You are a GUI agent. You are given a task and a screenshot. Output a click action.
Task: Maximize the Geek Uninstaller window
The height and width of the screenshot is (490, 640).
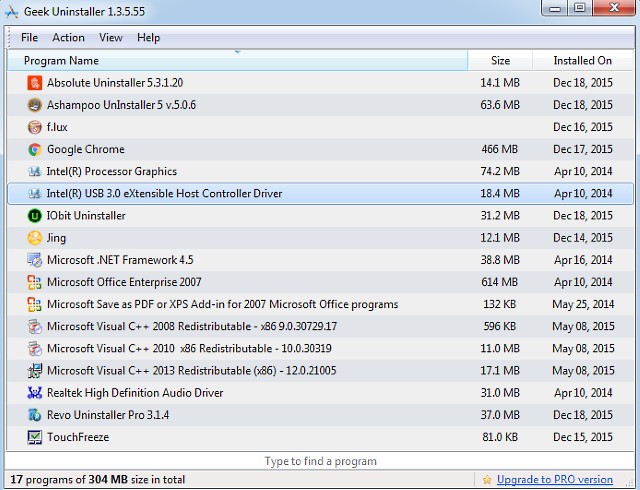(580, 7)
